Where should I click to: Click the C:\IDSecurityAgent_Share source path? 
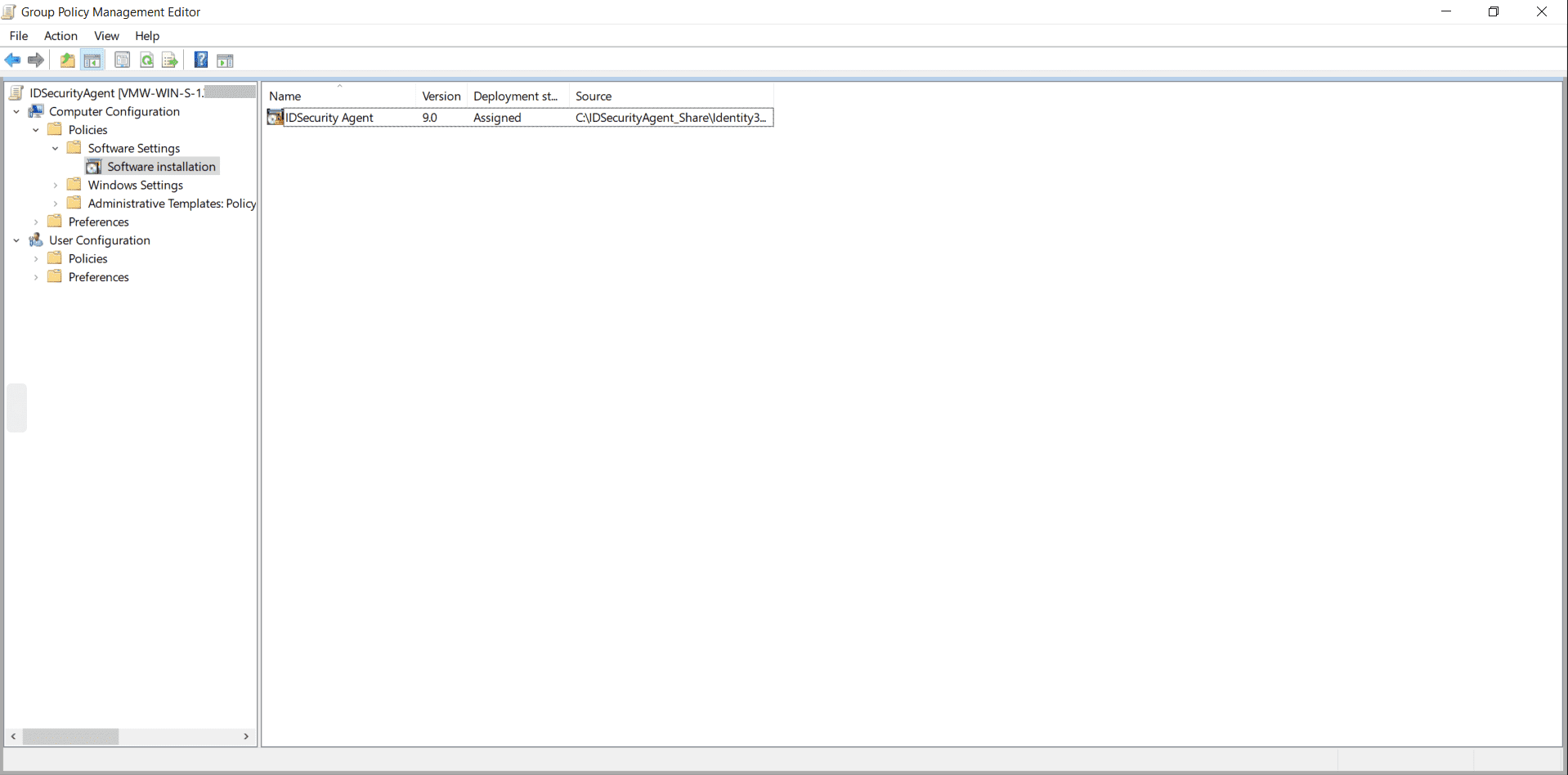tap(671, 118)
